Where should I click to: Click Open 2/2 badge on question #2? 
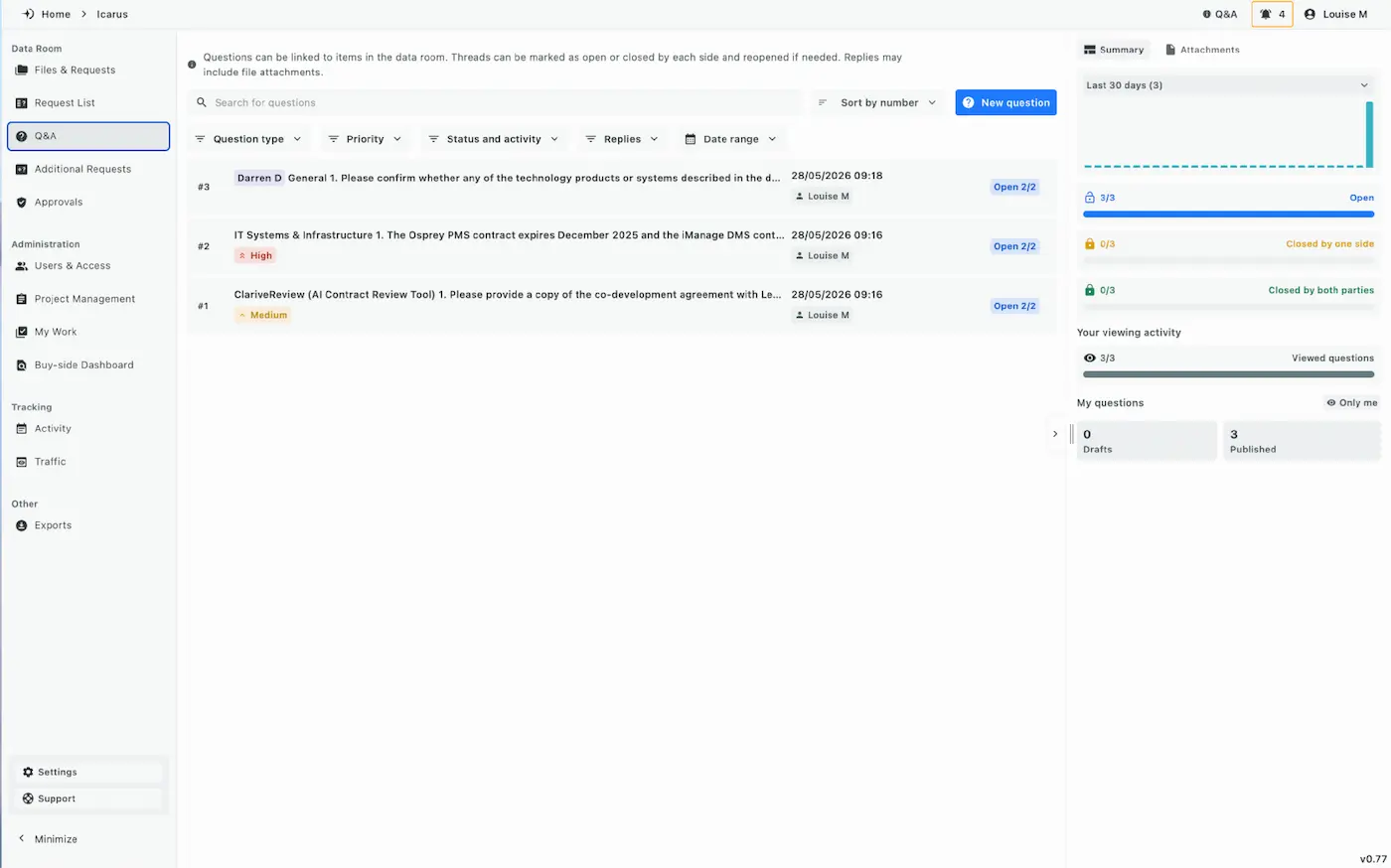[1014, 246]
